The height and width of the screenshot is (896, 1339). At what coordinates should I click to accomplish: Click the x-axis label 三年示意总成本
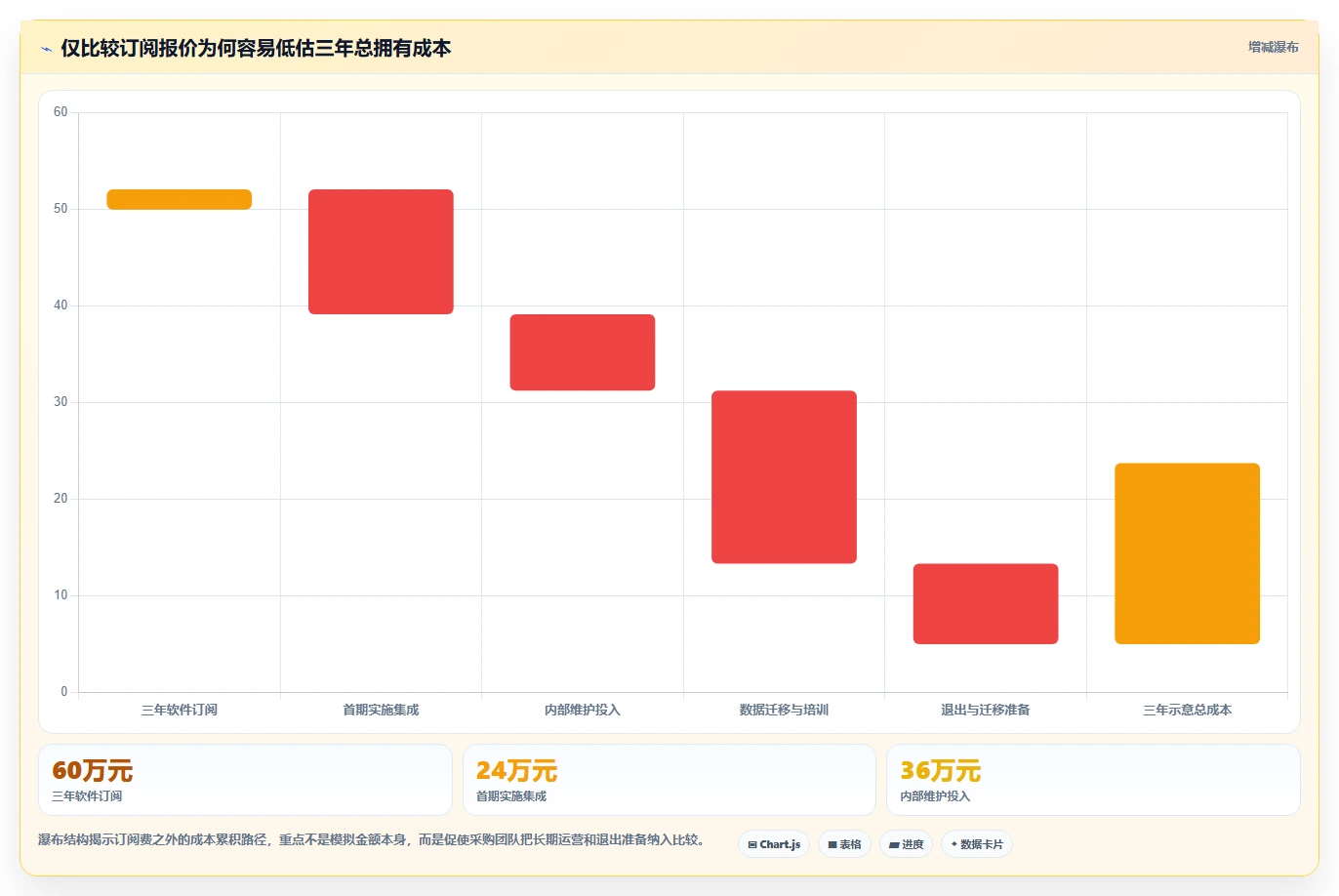point(1187,710)
